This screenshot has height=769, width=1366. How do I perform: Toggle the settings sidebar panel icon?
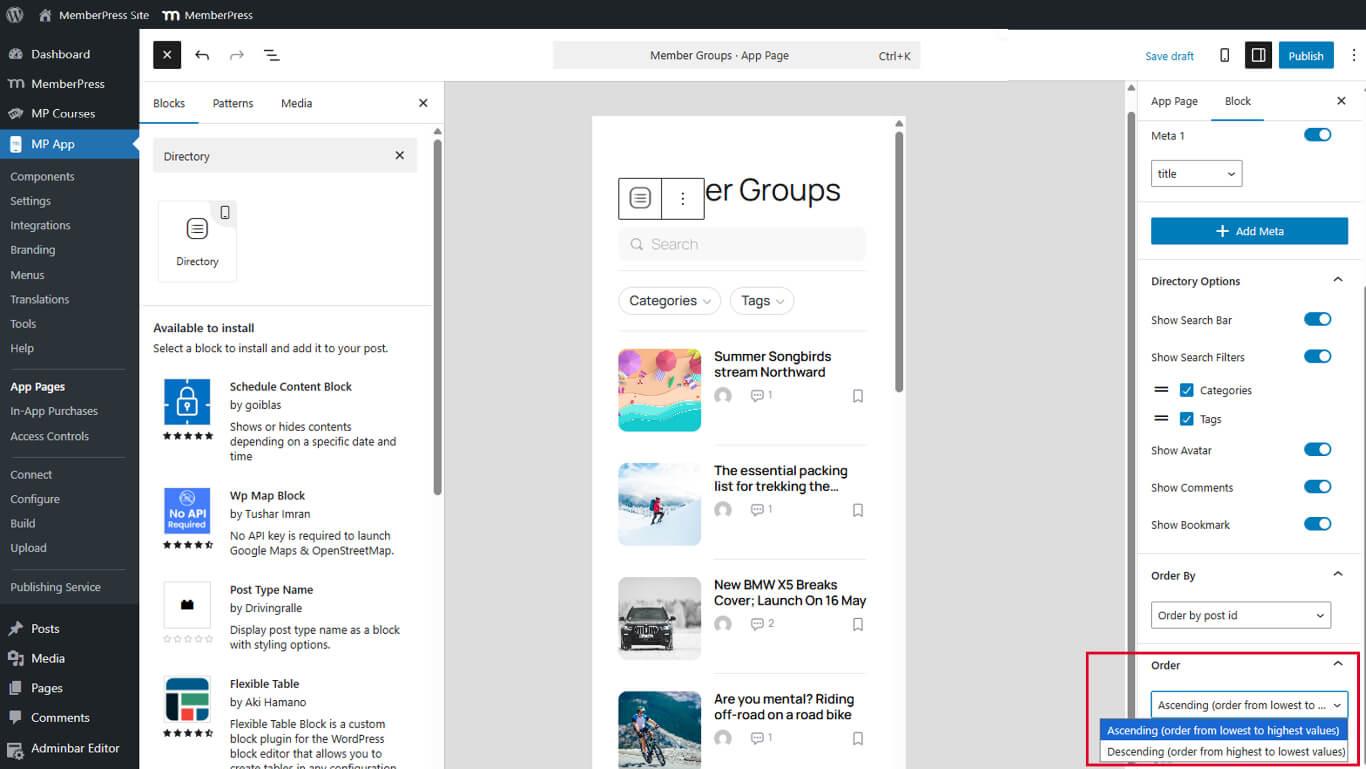click(1258, 56)
